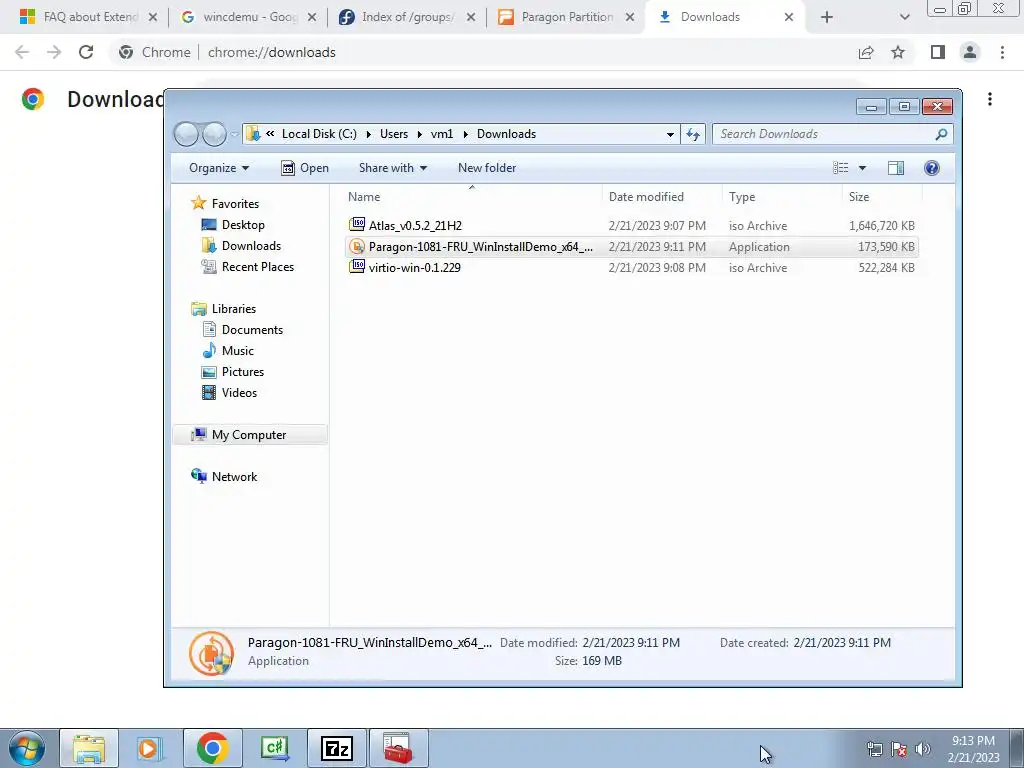The image size is (1024, 768).
Task: Click the Search Downloads field
Action: coord(833,134)
